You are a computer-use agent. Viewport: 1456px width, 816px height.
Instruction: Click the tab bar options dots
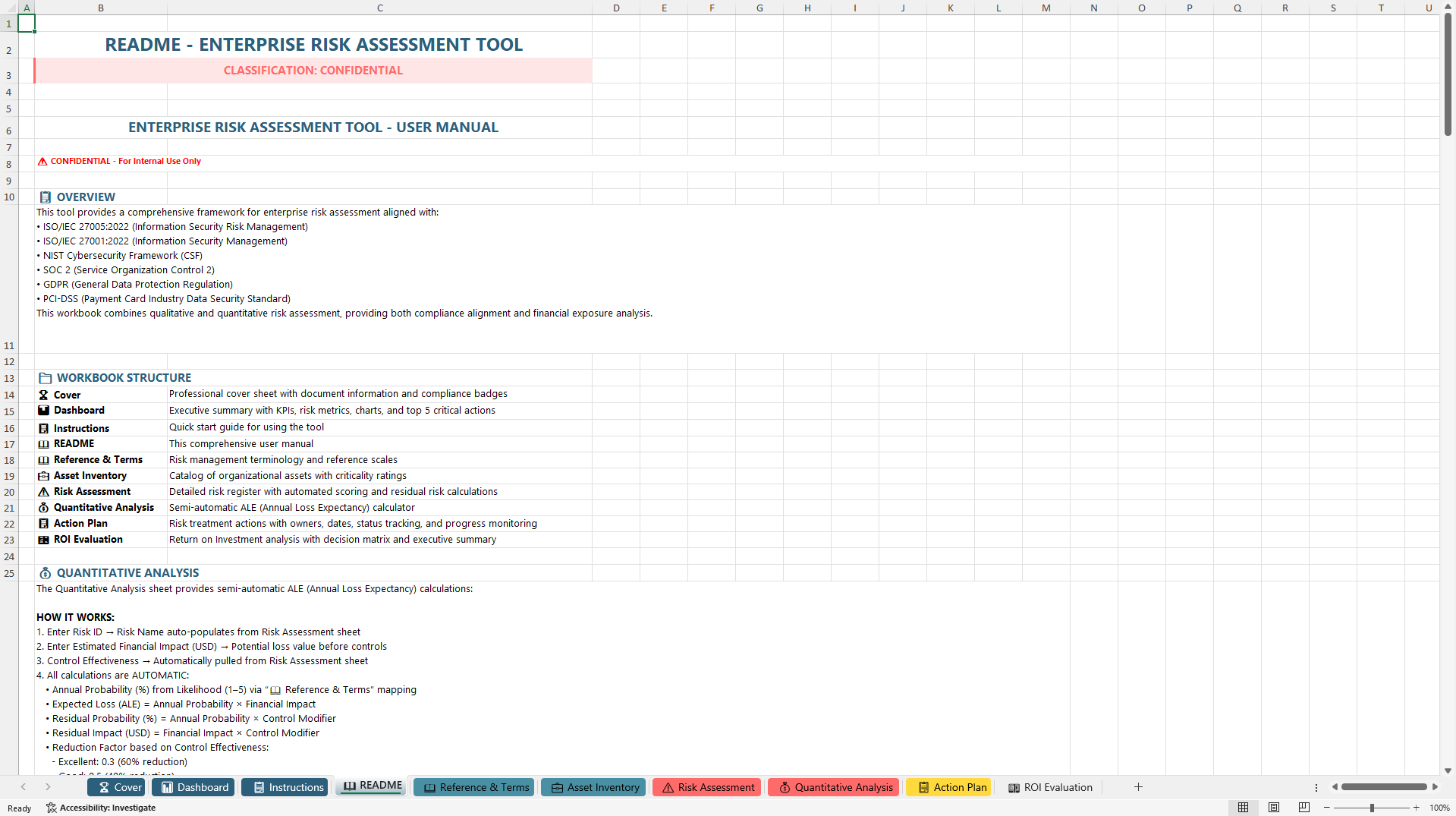click(x=1316, y=787)
